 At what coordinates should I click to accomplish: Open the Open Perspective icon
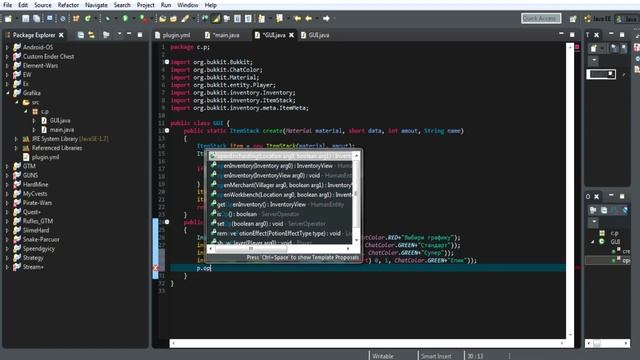573,19
